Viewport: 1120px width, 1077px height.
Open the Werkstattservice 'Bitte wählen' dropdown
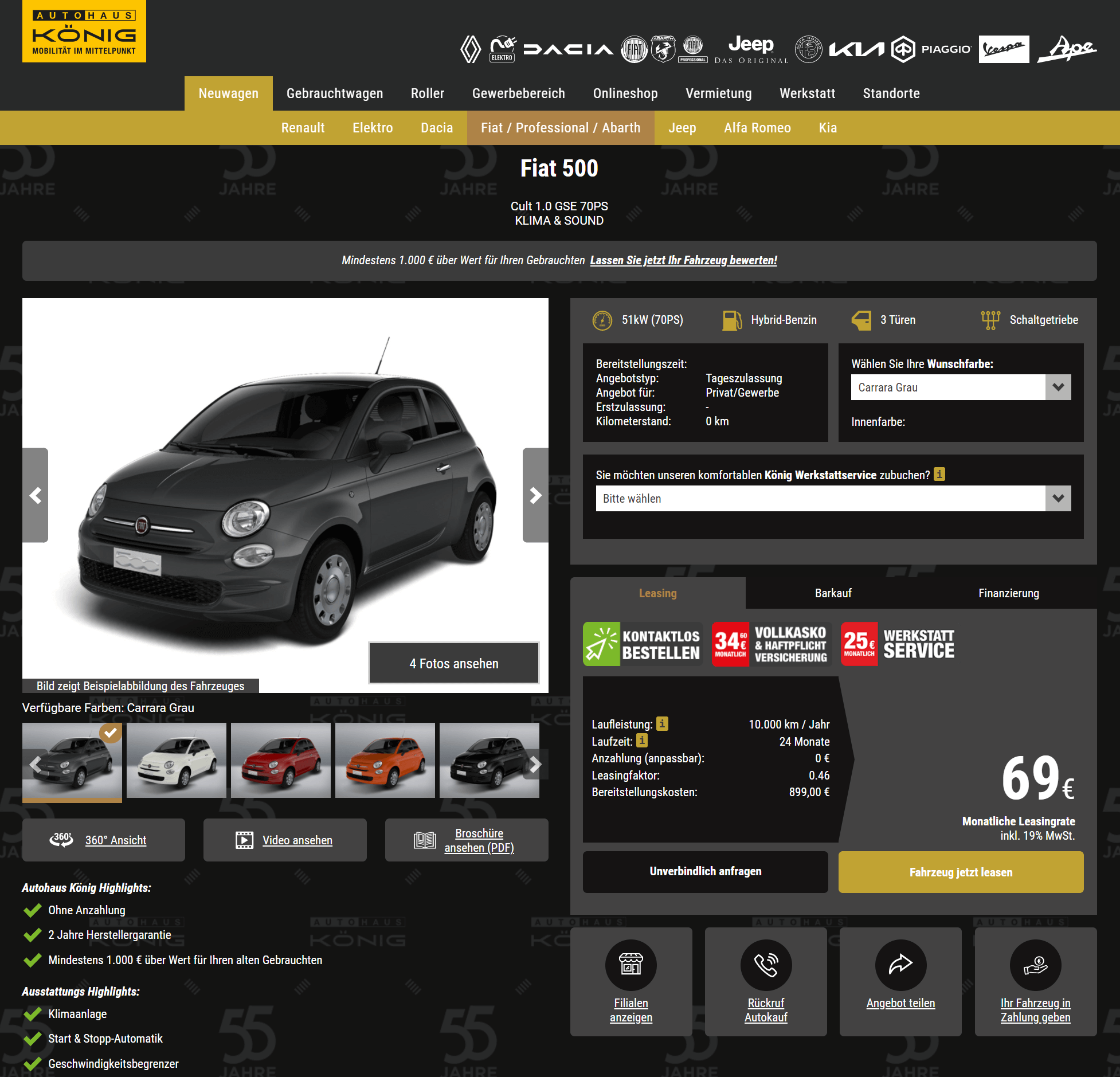(x=833, y=499)
